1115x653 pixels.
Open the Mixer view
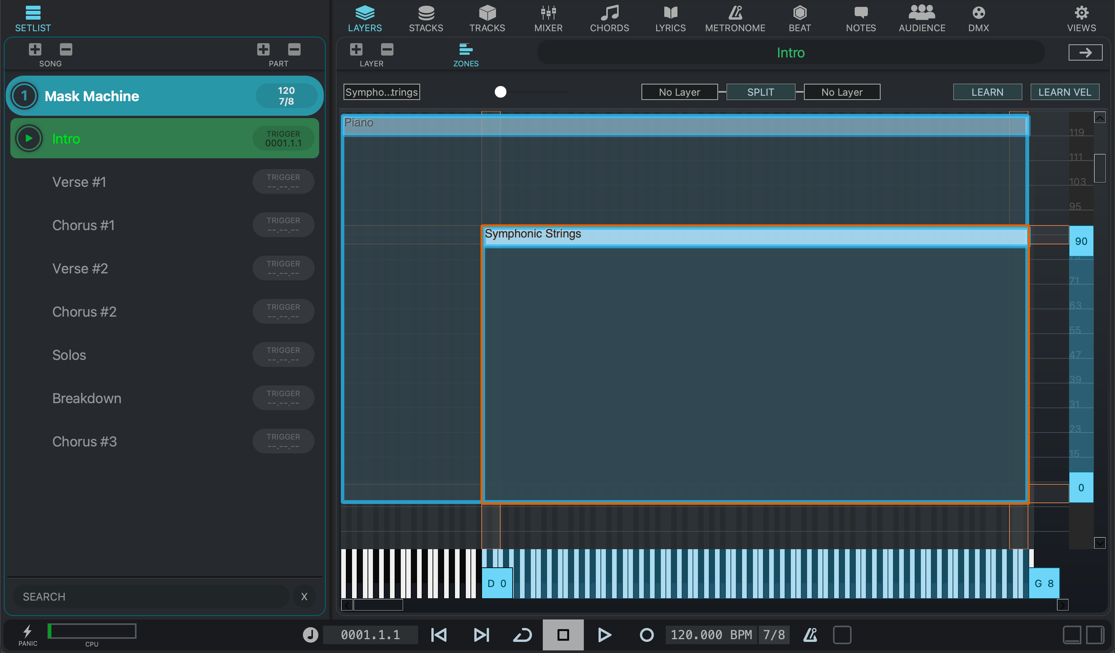tap(548, 18)
